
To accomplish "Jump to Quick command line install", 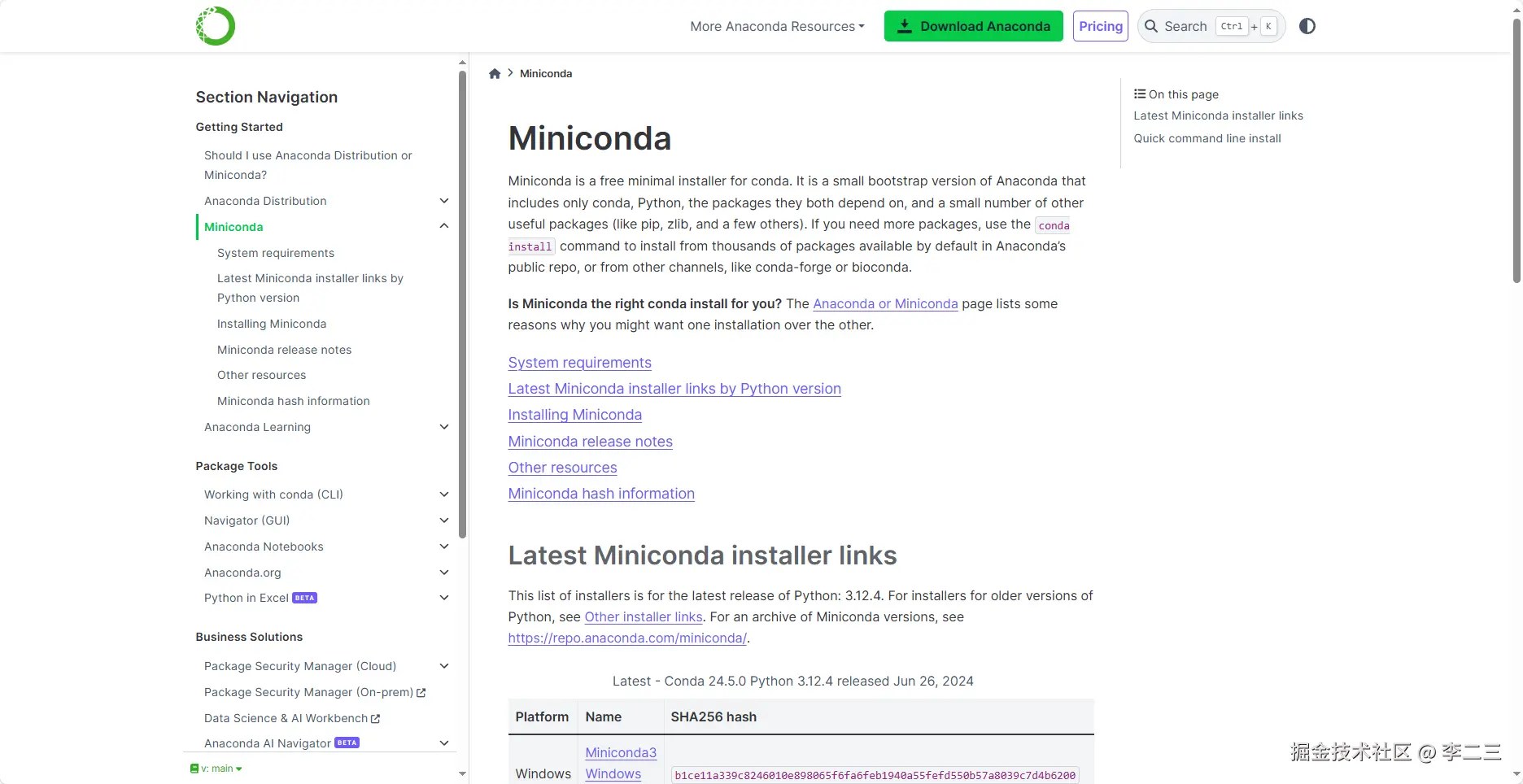I will click(x=1207, y=138).
